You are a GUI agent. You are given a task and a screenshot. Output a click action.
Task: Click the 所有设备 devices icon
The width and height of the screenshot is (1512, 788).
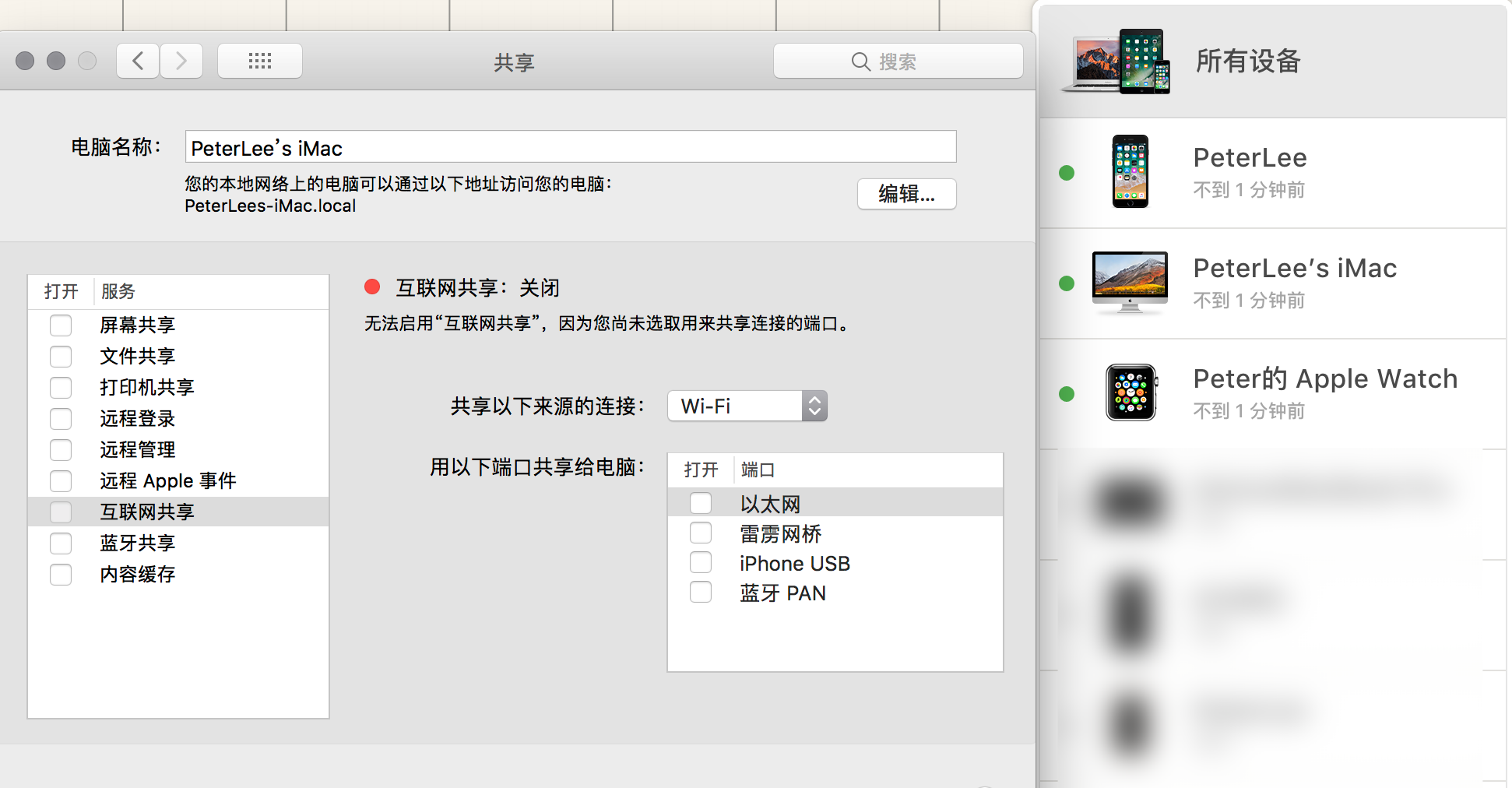1117,62
